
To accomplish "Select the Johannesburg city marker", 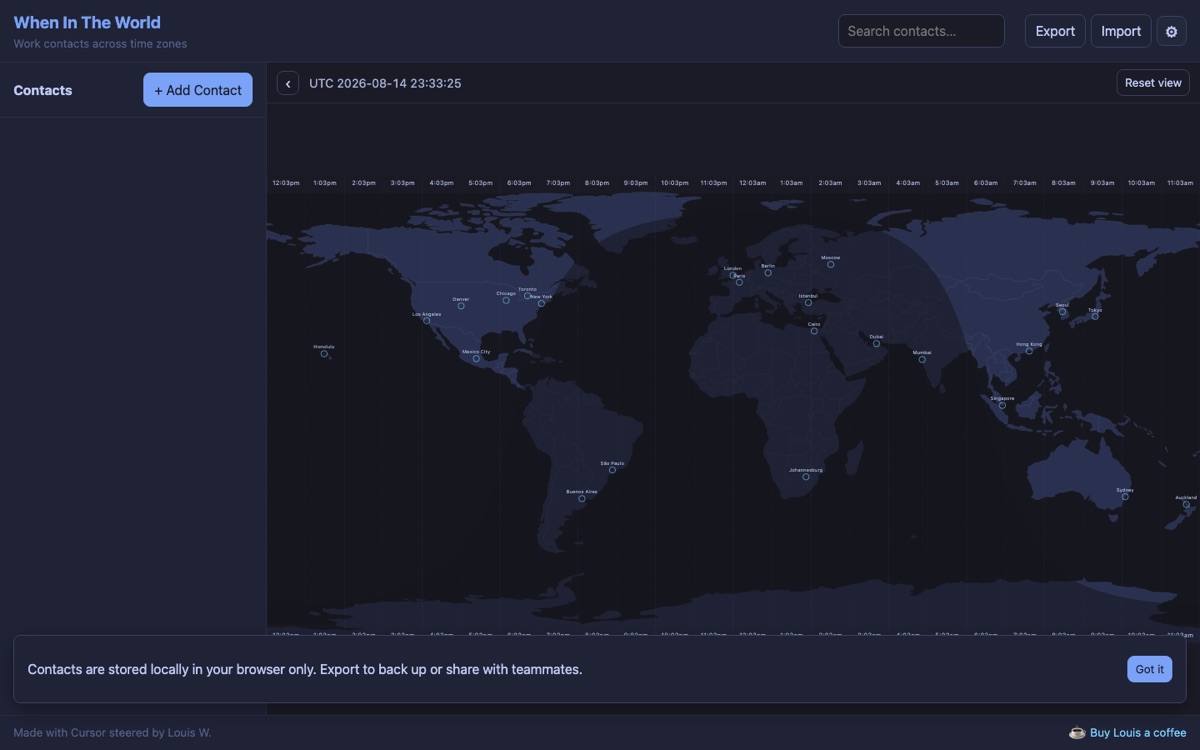I will [x=806, y=477].
